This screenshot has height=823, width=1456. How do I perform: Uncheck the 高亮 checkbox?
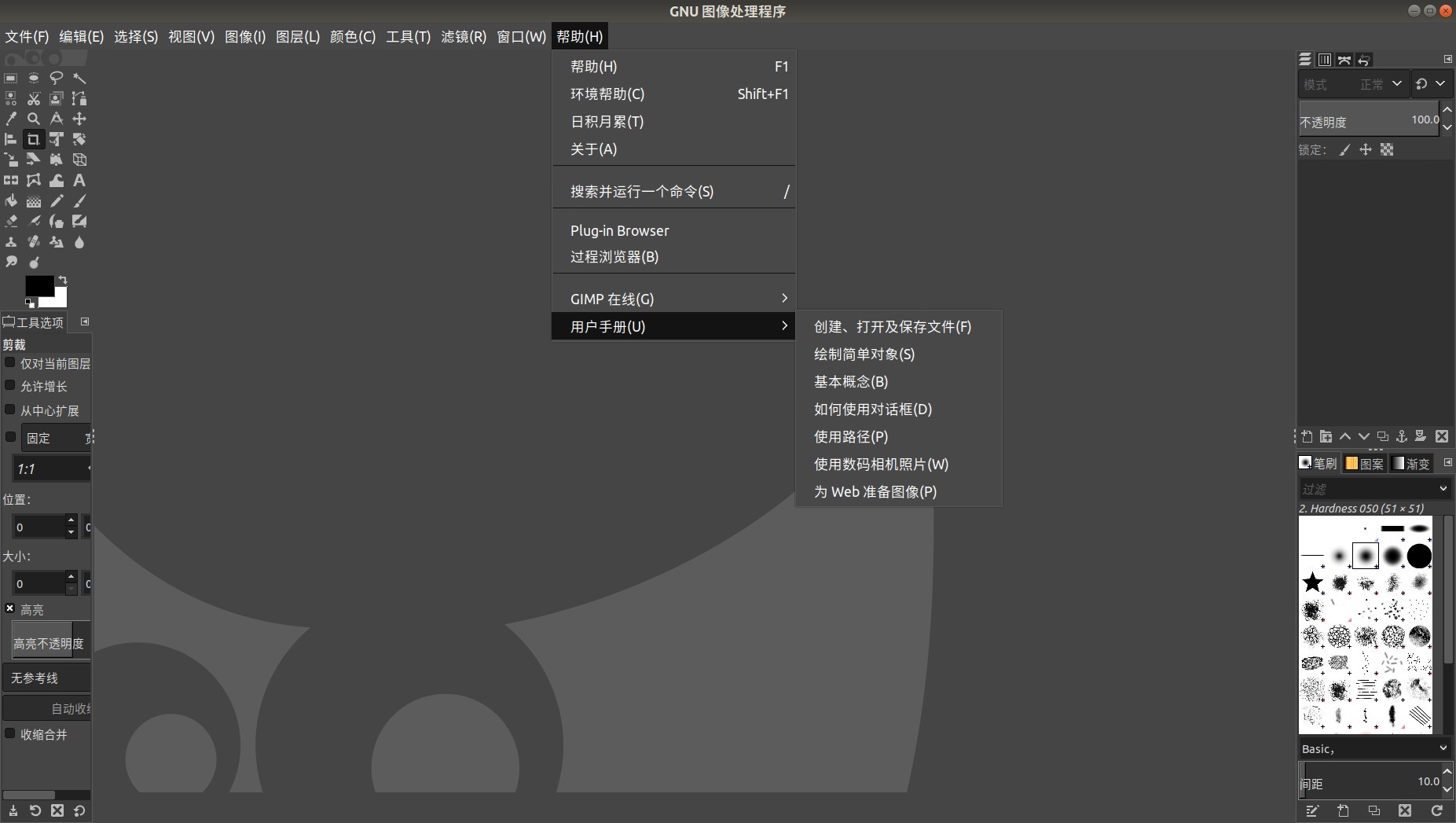(x=10, y=608)
